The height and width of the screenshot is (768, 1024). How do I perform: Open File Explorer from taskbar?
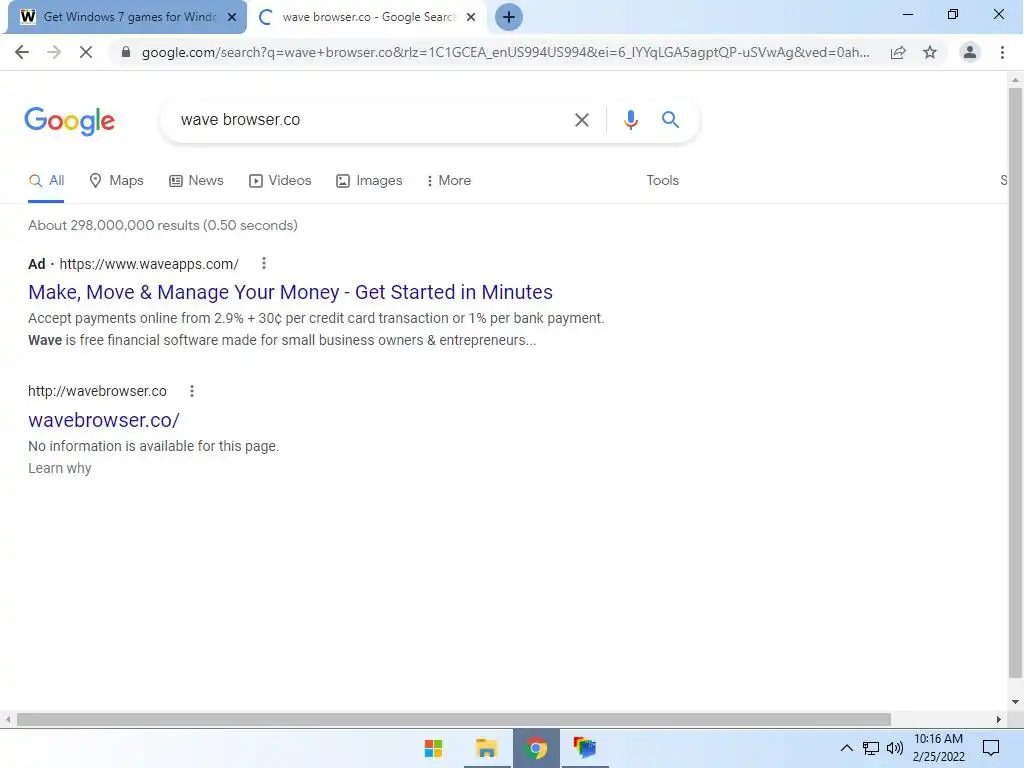point(487,748)
